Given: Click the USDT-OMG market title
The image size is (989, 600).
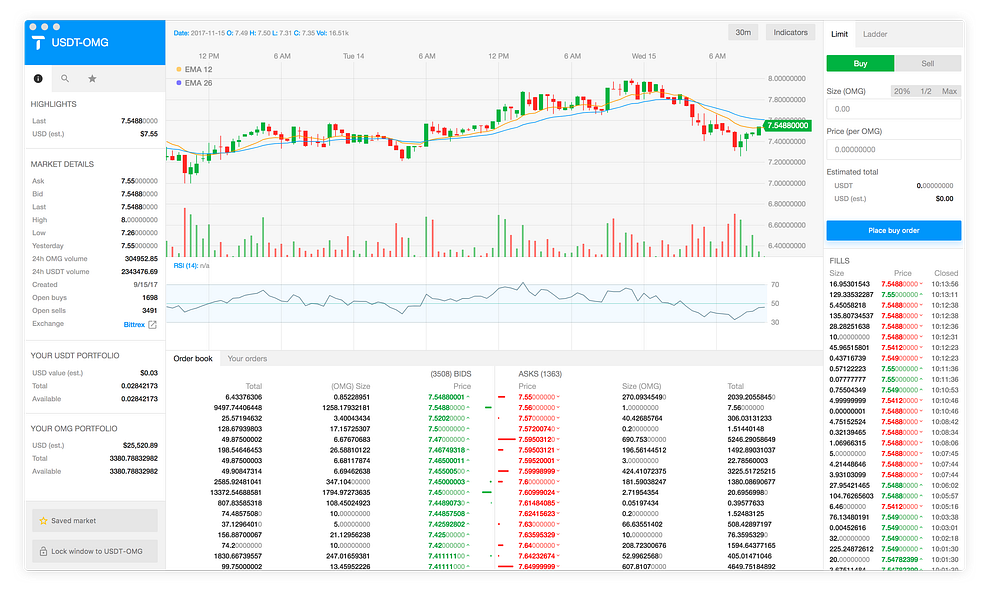Looking at the screenshot, I should 80,42.
